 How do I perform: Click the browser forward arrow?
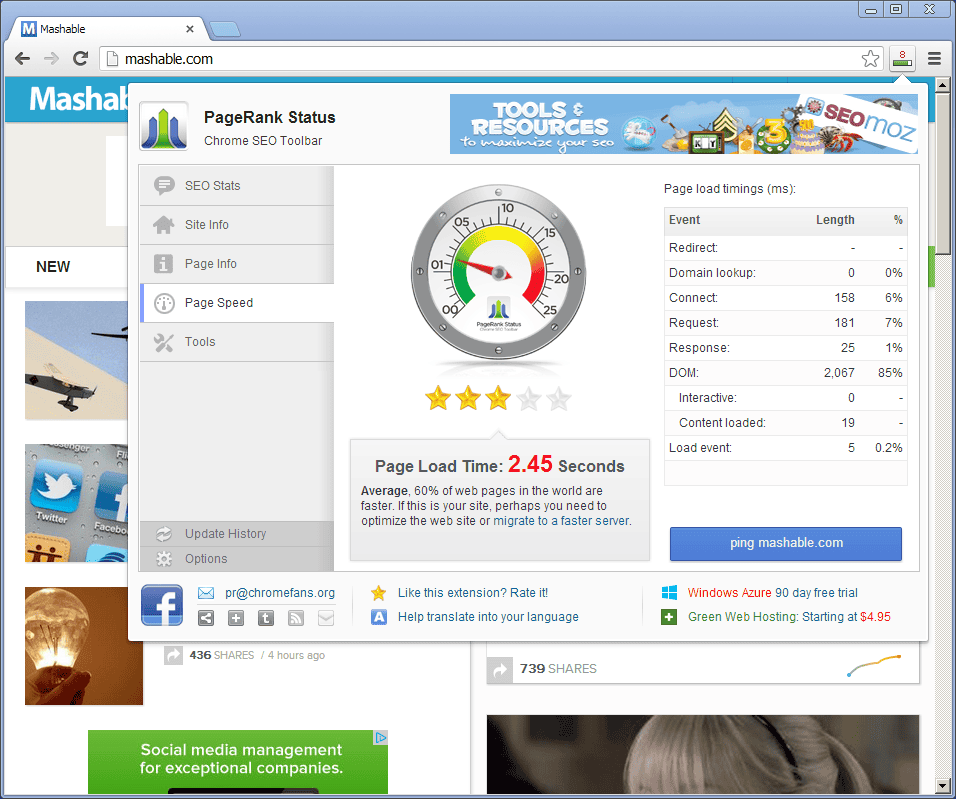[x=52, y=59]
